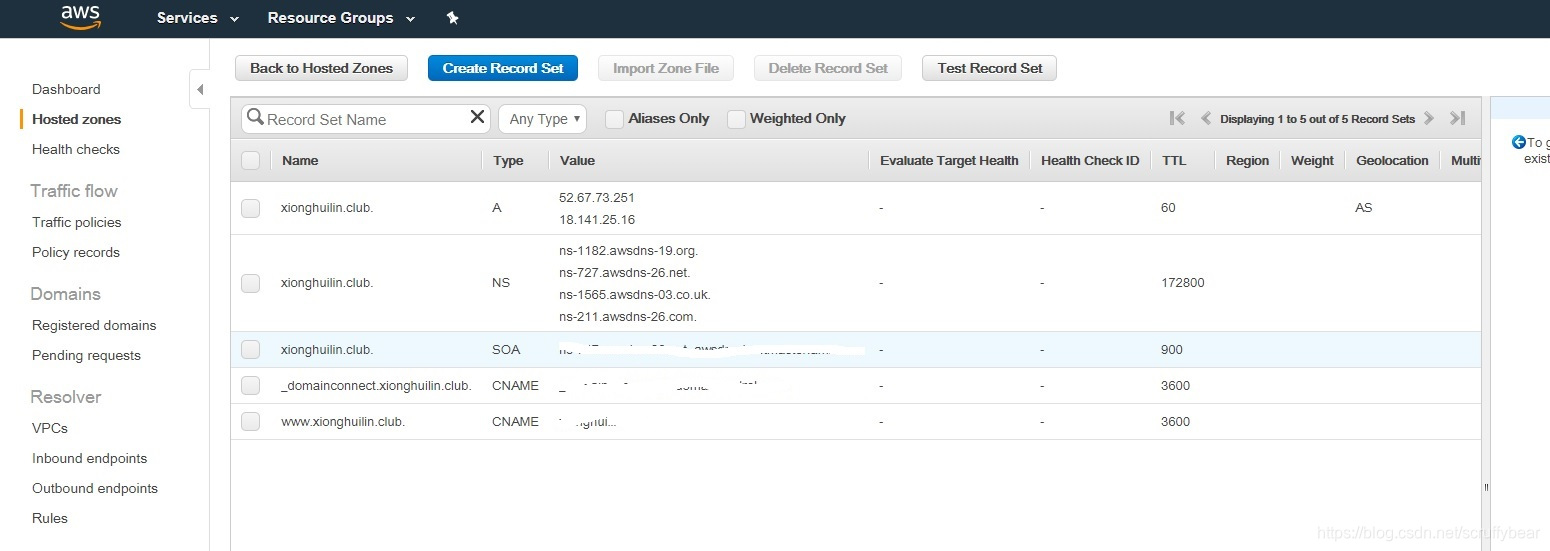The image size is (1550, 551).
Task: Sort by the Value column header
Action: pyautogui.click(x=577, y=160)
